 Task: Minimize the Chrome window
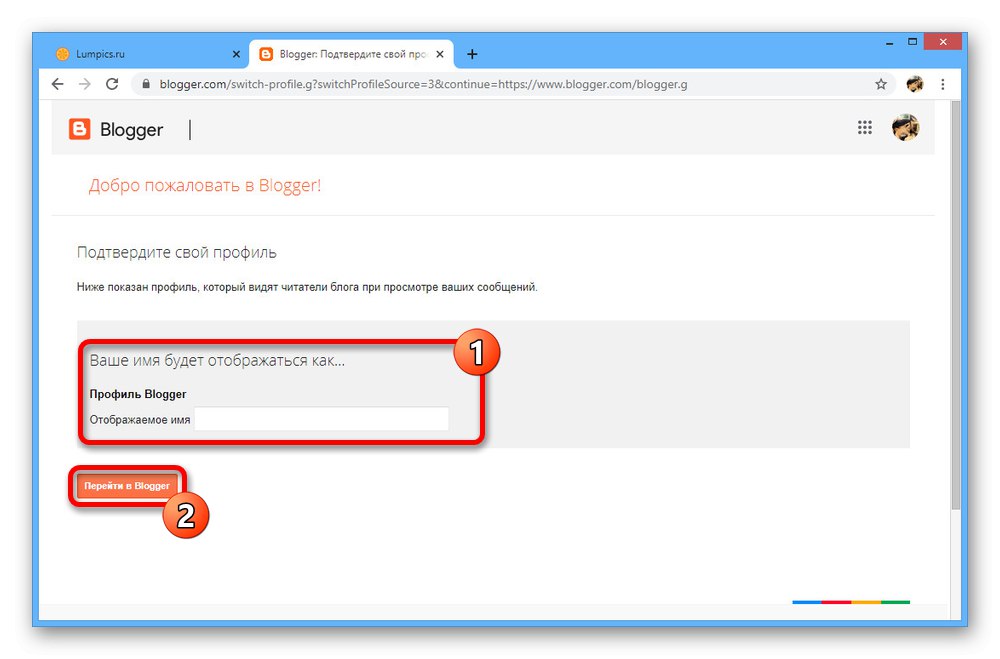pyautogui.click(x=889, y=43)
